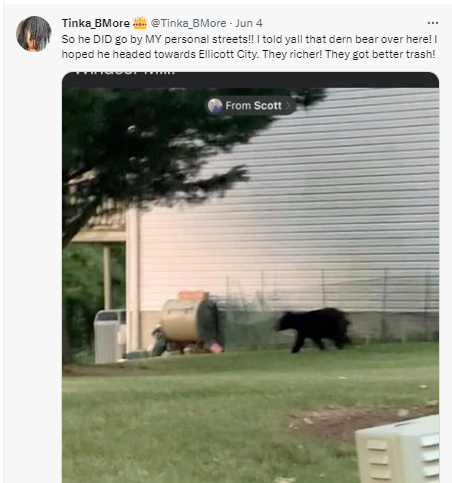Open the @Tinka_BMore handle link

click(188, 23)
